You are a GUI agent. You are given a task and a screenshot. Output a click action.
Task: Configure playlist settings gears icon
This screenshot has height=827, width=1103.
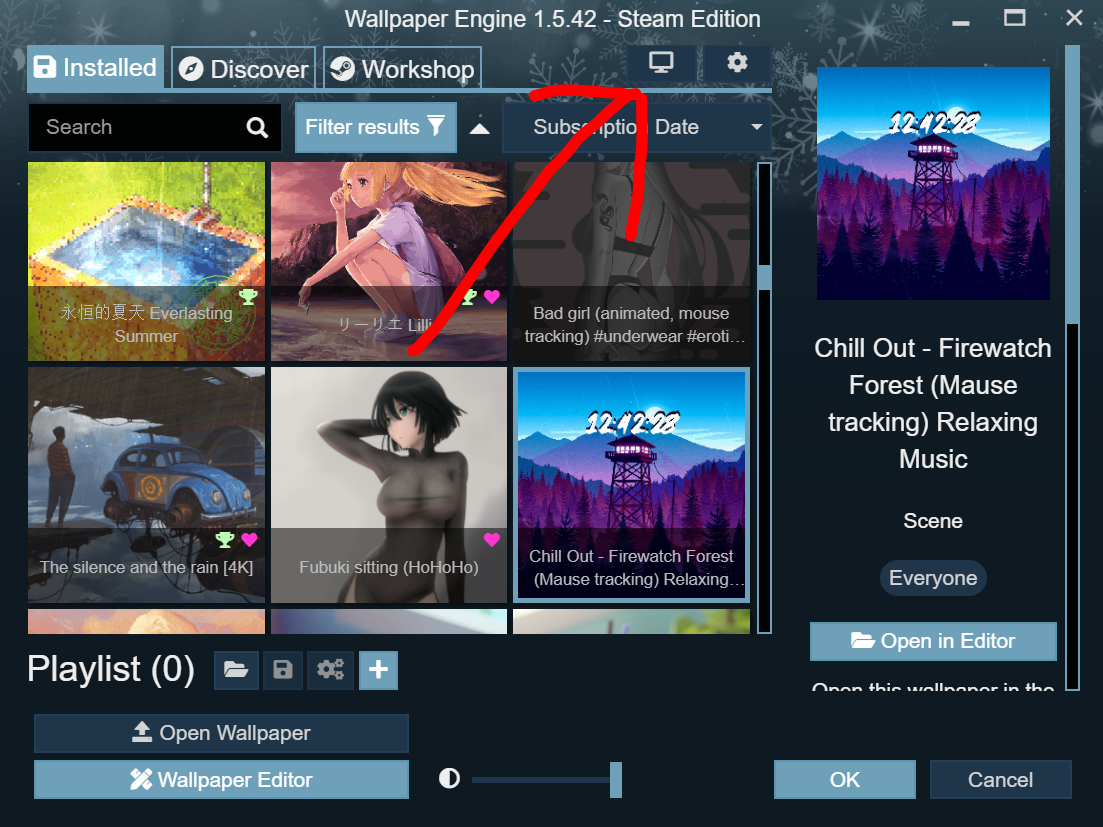coord(330,669)
